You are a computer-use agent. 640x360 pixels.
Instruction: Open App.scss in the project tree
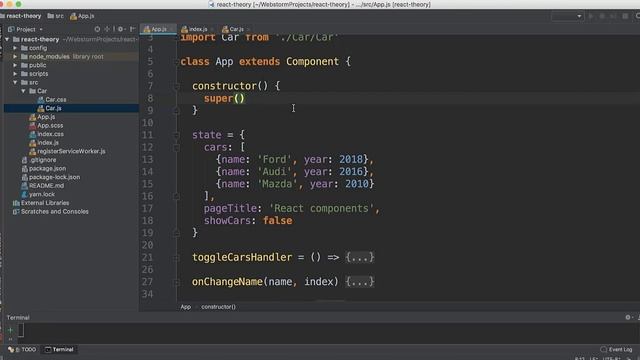[x=50, y=126]
